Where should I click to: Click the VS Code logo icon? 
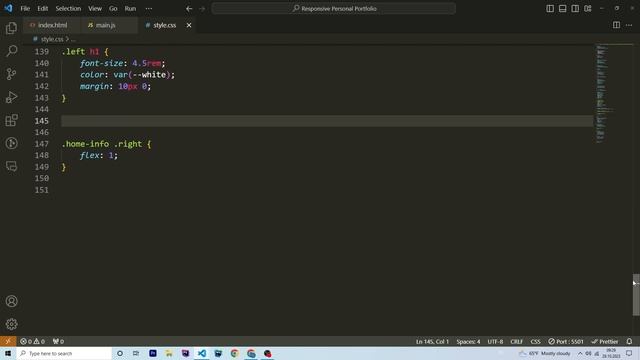click(8, 8)
